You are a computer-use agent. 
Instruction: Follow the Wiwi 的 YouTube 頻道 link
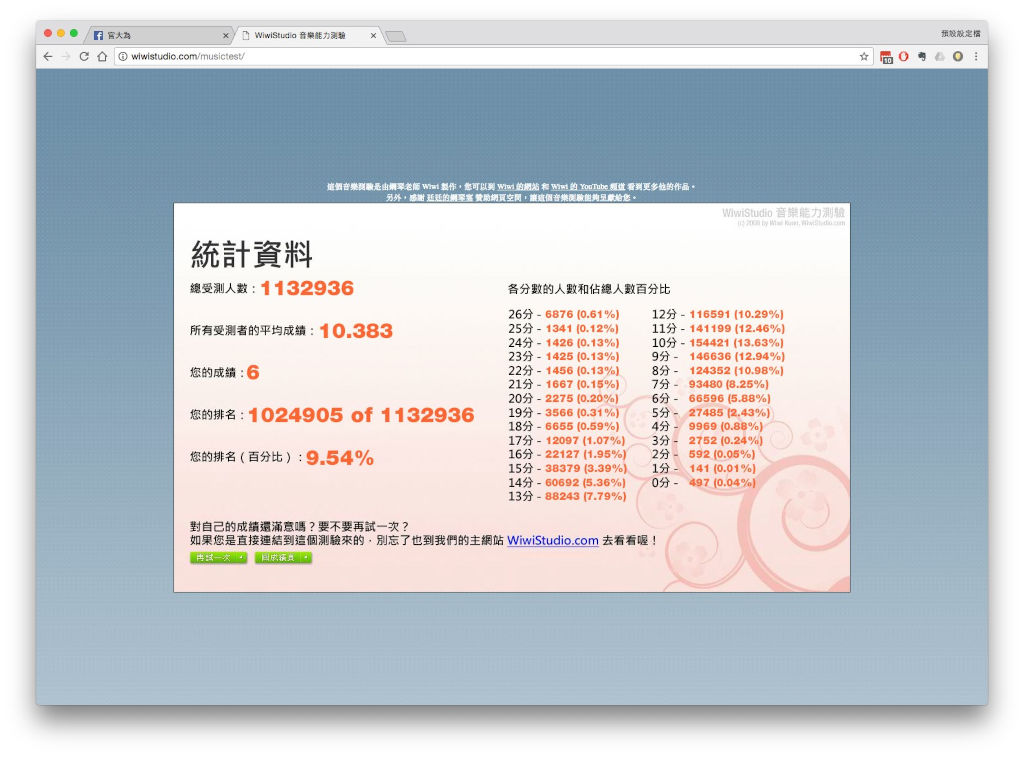pyautogui.click(x=588, y=187)
